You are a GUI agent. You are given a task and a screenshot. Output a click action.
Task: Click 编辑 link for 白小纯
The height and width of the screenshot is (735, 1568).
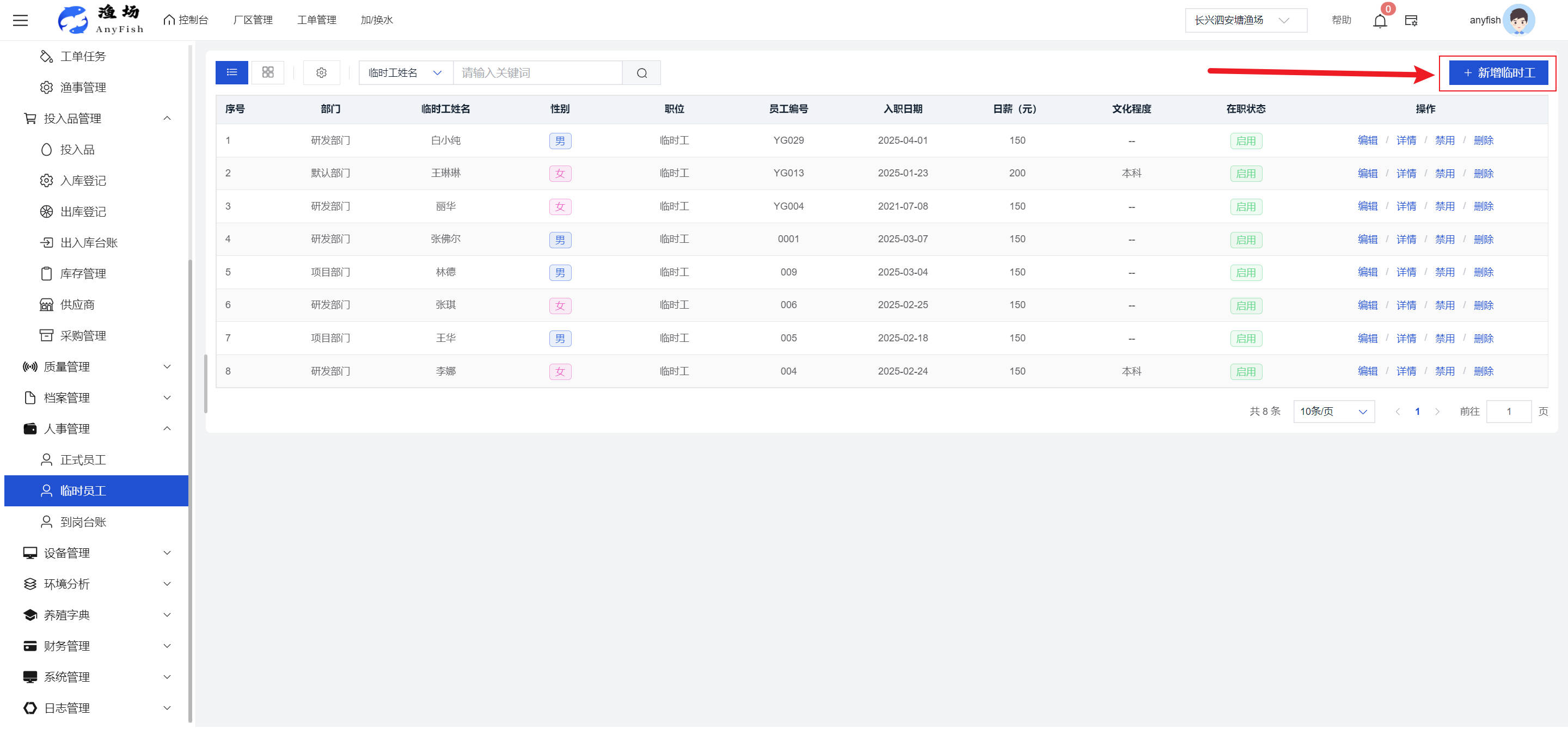coord(1367,140)
